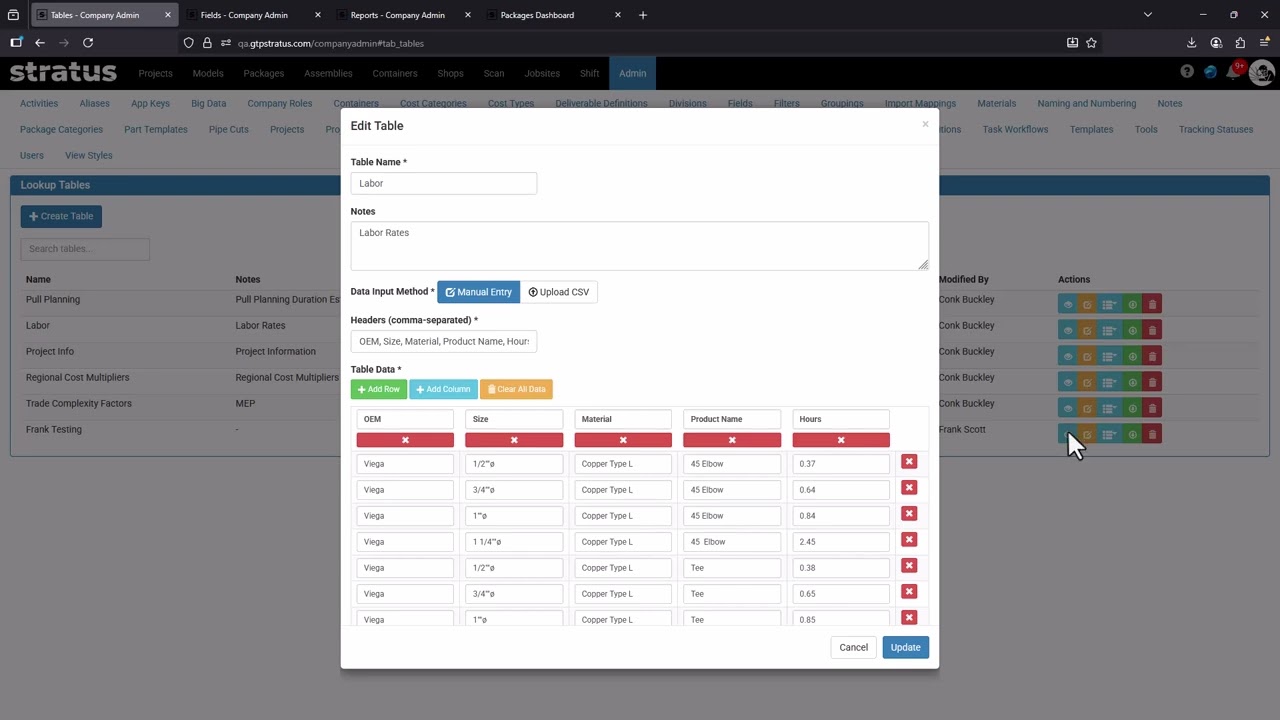Screen dimensions: 1280x720
Task: Download the Trade Complexity Factors table
Action: [1132, 408]
